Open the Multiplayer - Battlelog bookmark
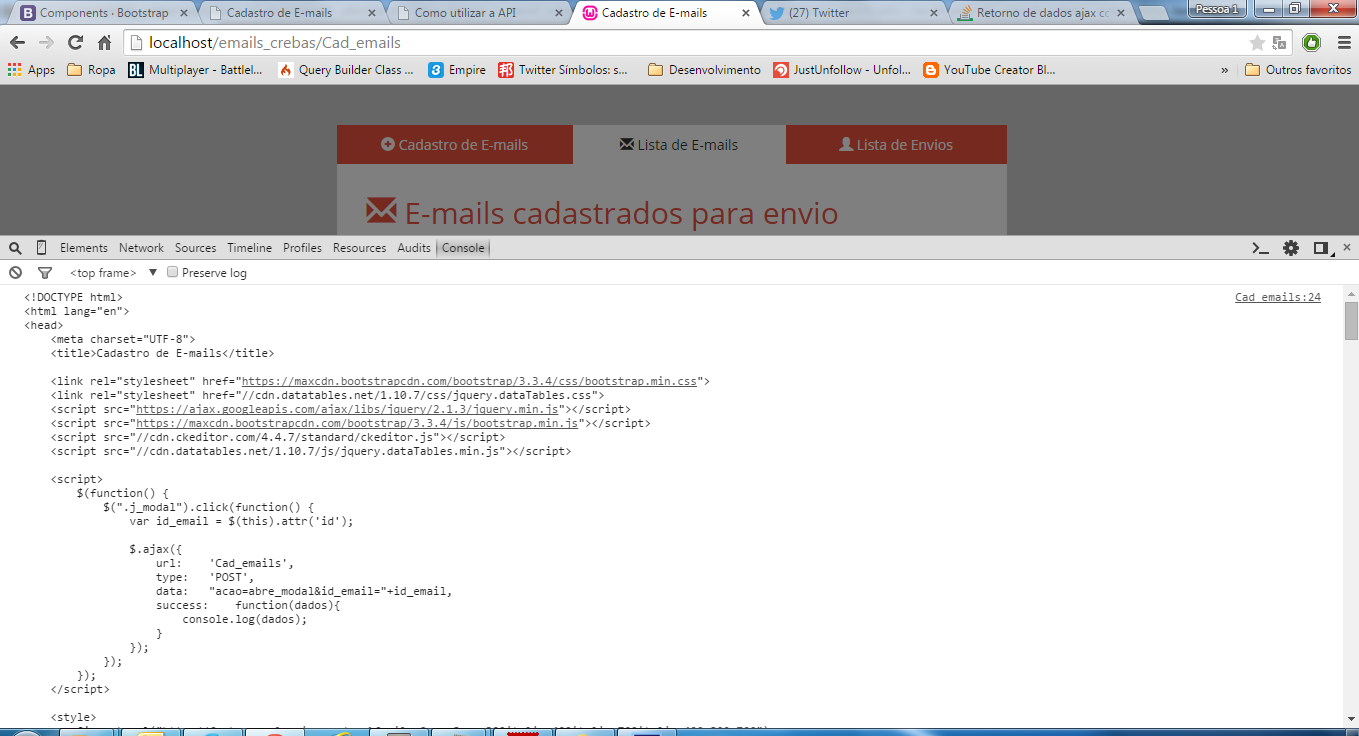1359x736 pixels. pos(196,70)
